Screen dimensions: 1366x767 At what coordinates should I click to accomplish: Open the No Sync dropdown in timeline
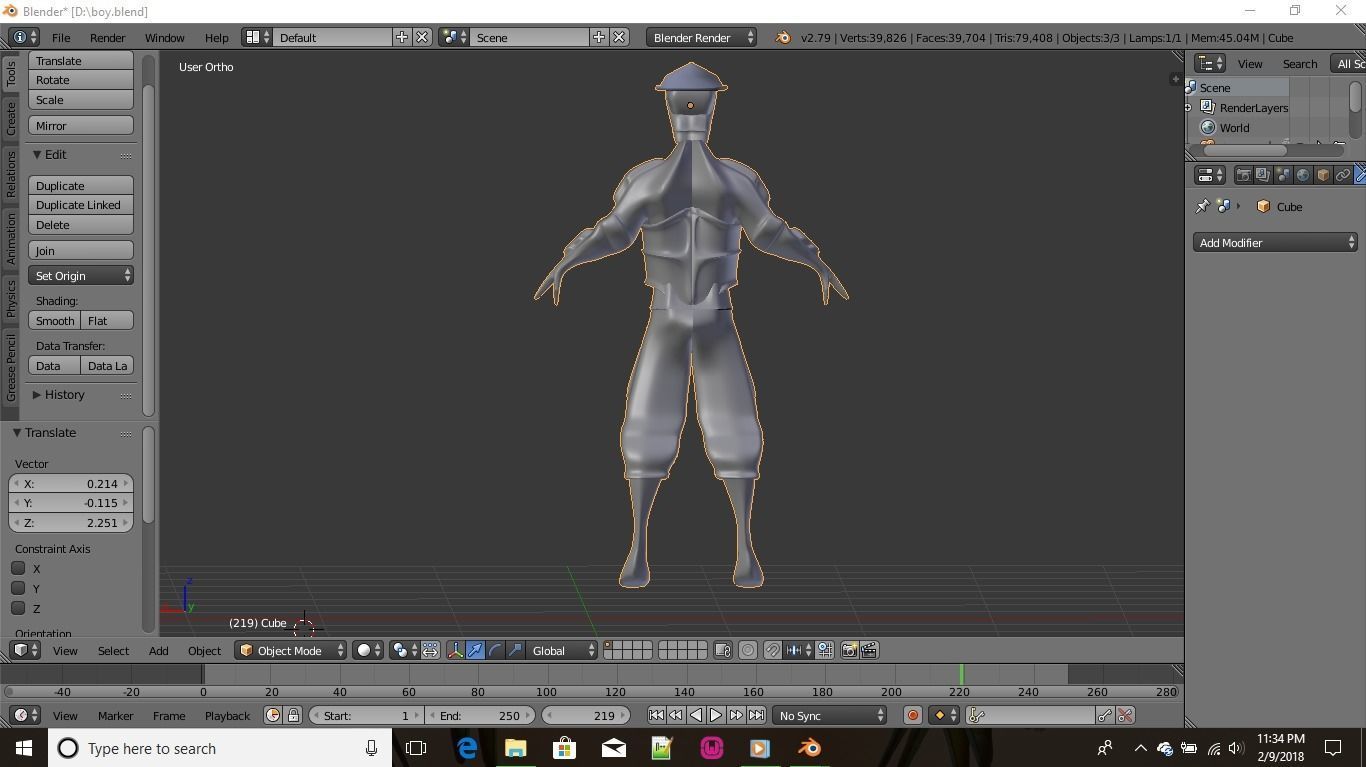829,716
